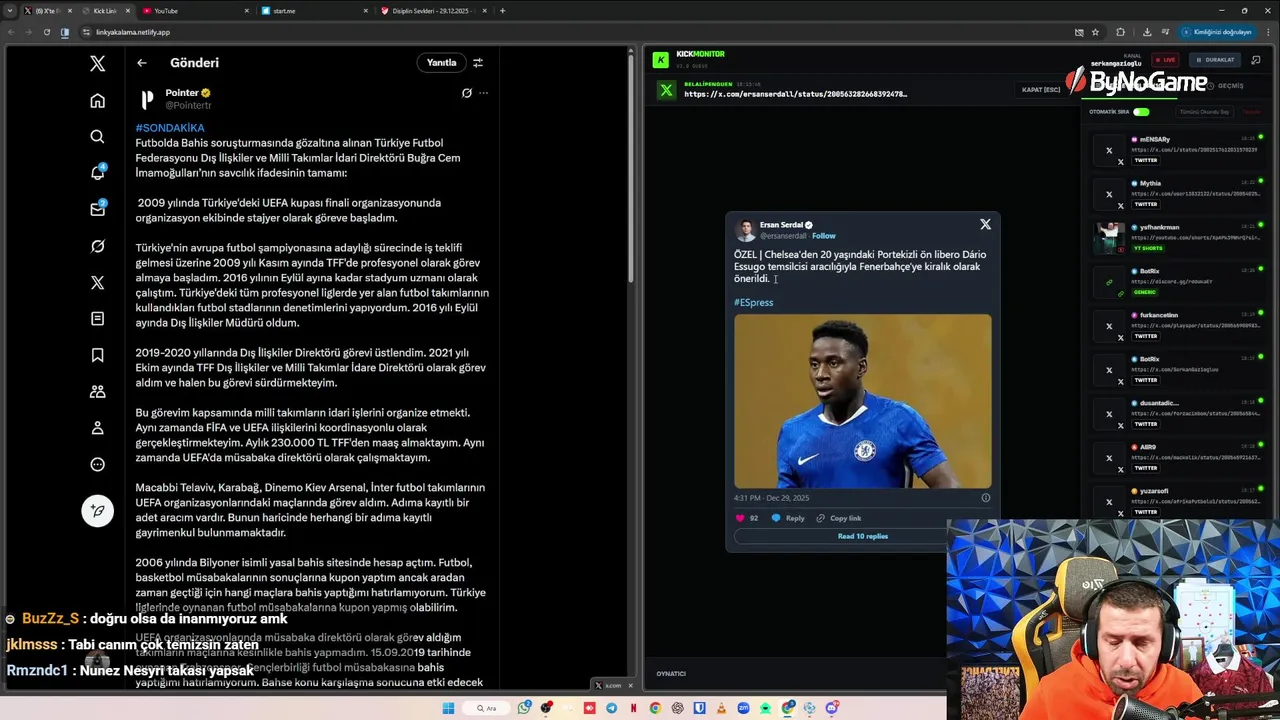Screen dimensions: 1280x720
Task: Open Windows Start menu
Action: 448,708
